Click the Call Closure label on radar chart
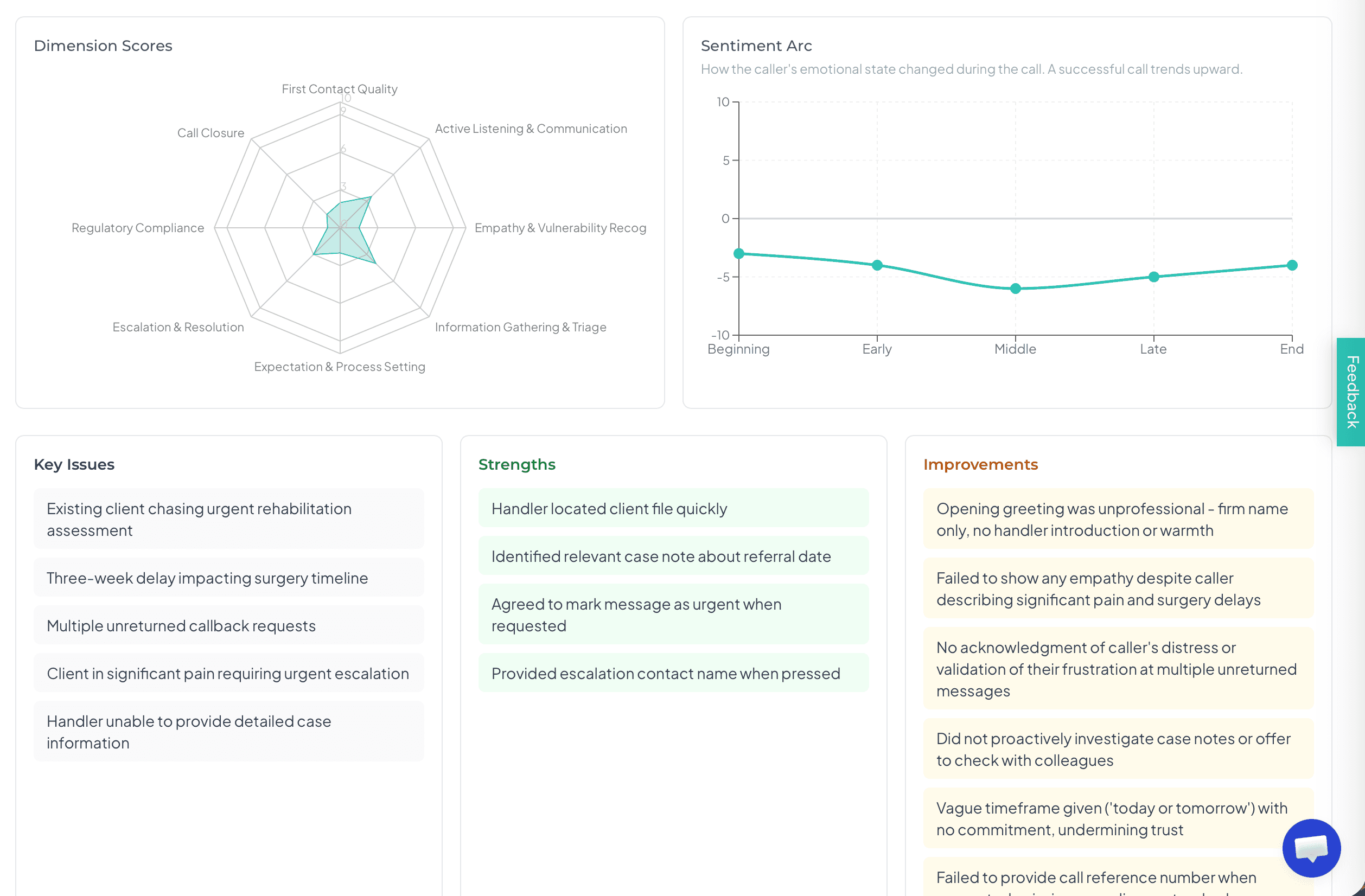Viewport: 1365px width, 896px height. tap(211, 132)
